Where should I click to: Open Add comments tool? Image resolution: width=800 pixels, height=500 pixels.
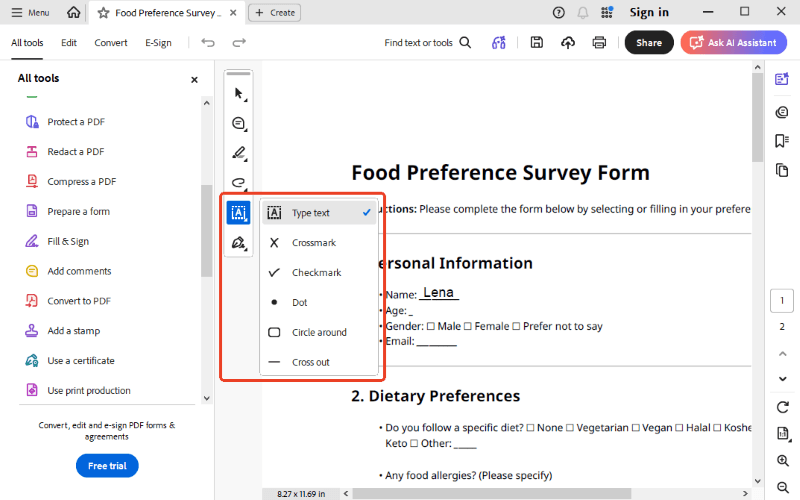point(68,271)
